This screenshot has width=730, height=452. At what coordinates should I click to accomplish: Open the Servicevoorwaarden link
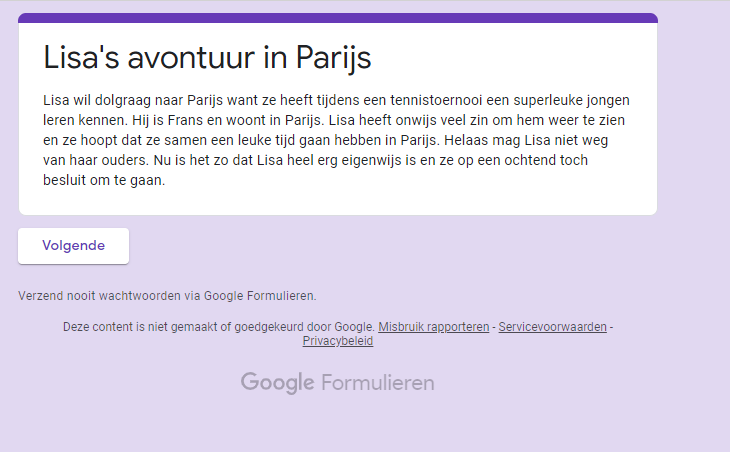point(552,327)
